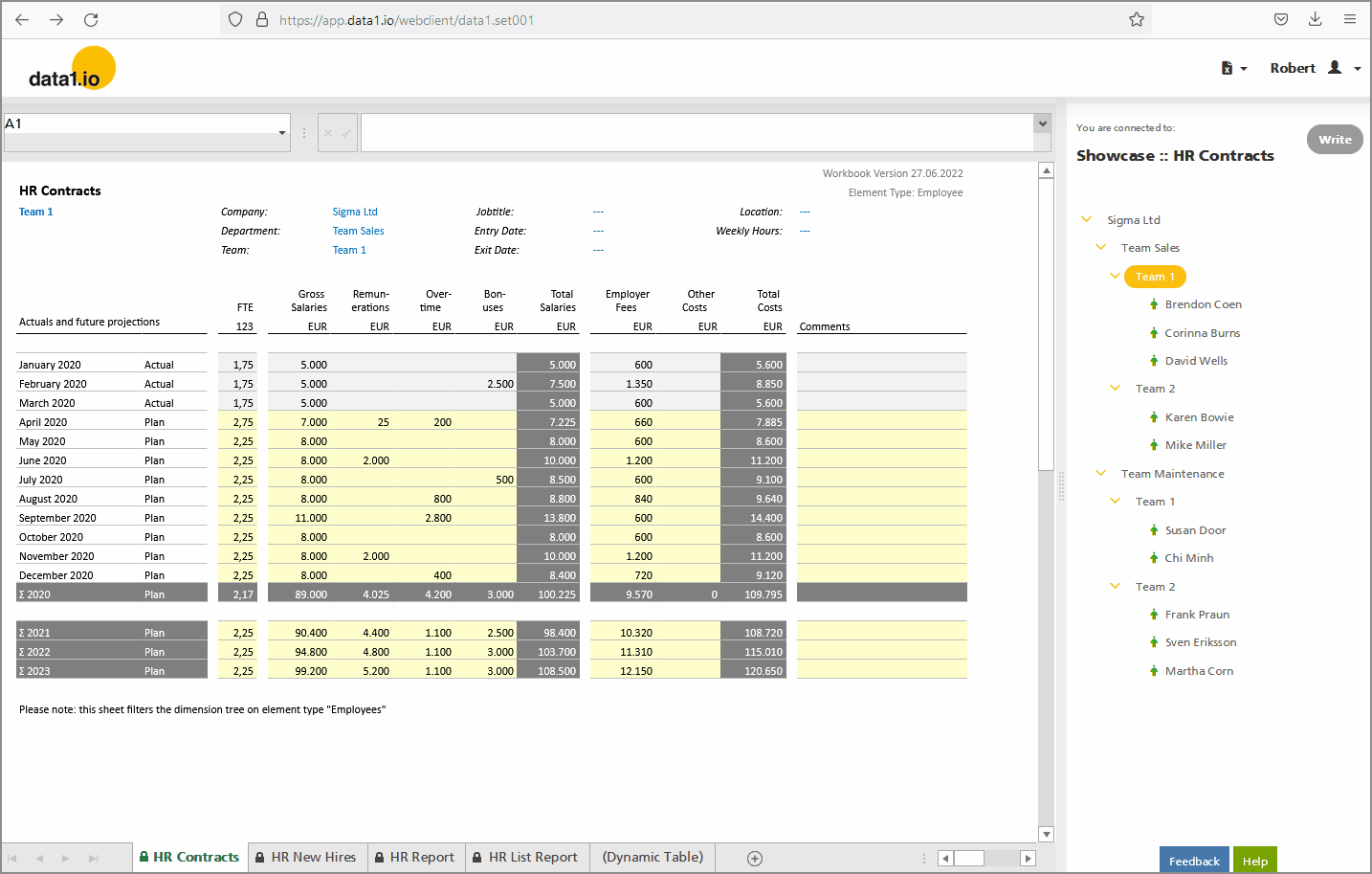The width and height of the screenshot is (1372, 874).
Task: Click the Feedback button
Action: (x=1193, y=861)
